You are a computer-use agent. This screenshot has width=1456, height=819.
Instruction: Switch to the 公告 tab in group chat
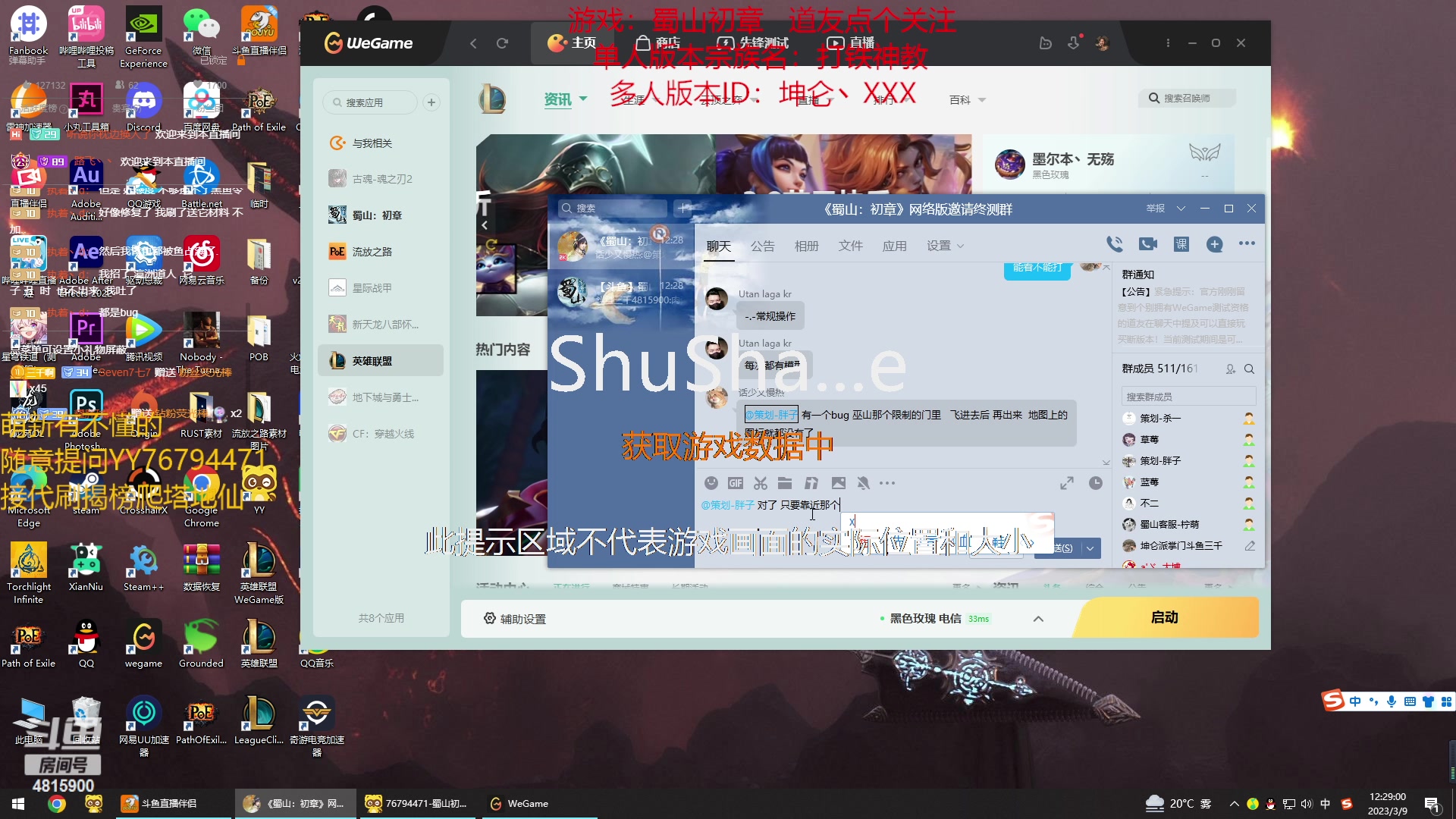coord(762,246)
